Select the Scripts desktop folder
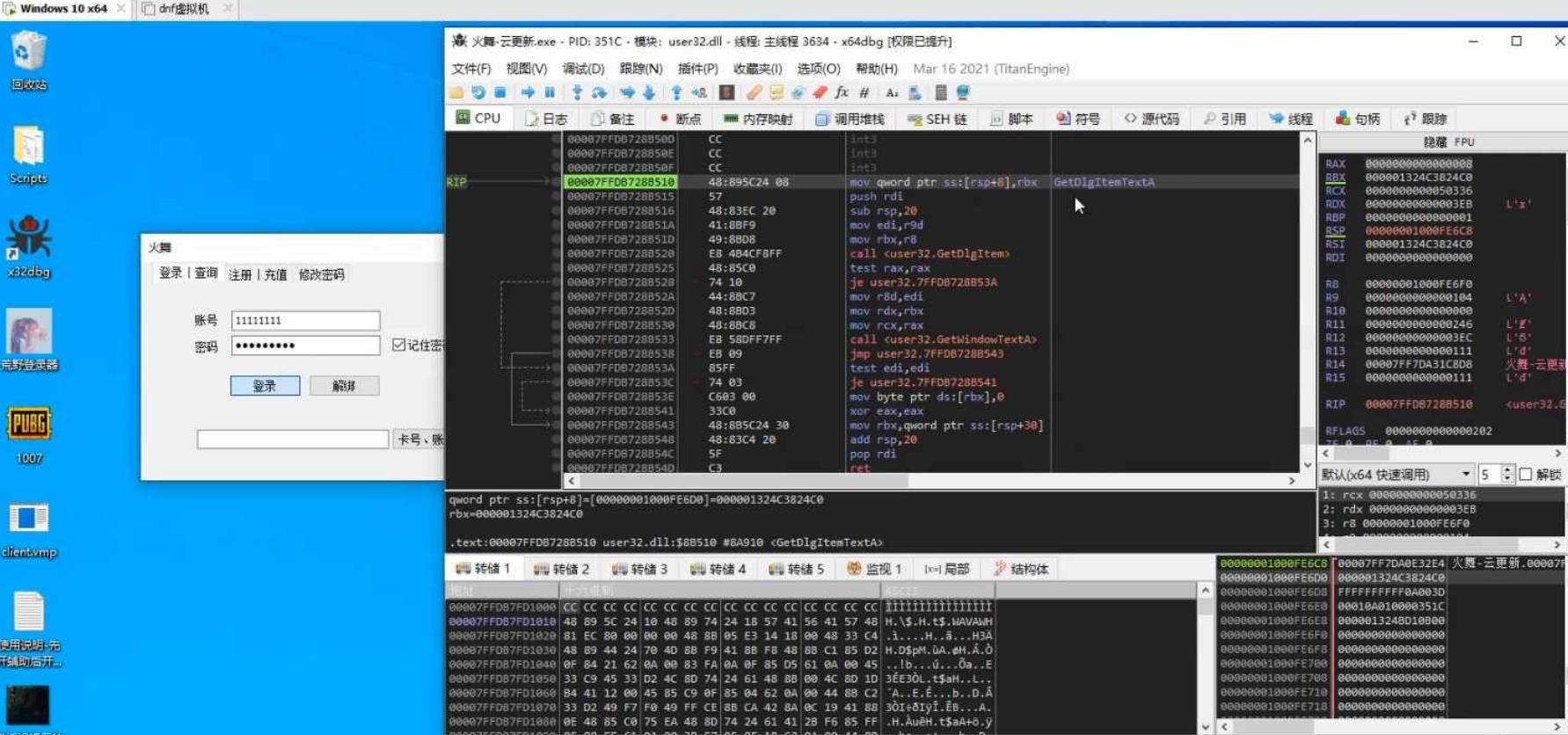1568x735 pixels. 29,154
